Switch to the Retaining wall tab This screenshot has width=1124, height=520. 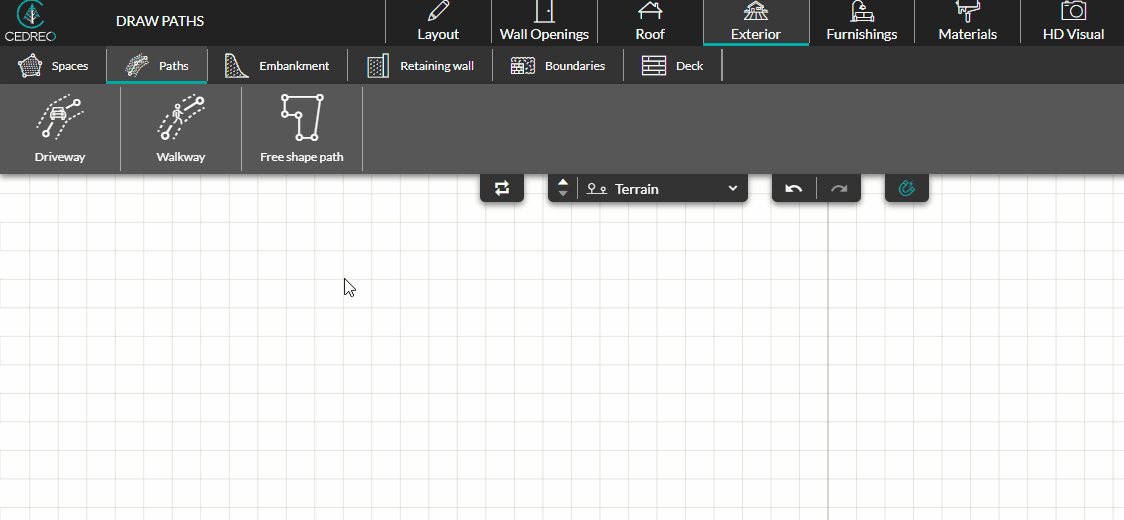click(420, 66)
